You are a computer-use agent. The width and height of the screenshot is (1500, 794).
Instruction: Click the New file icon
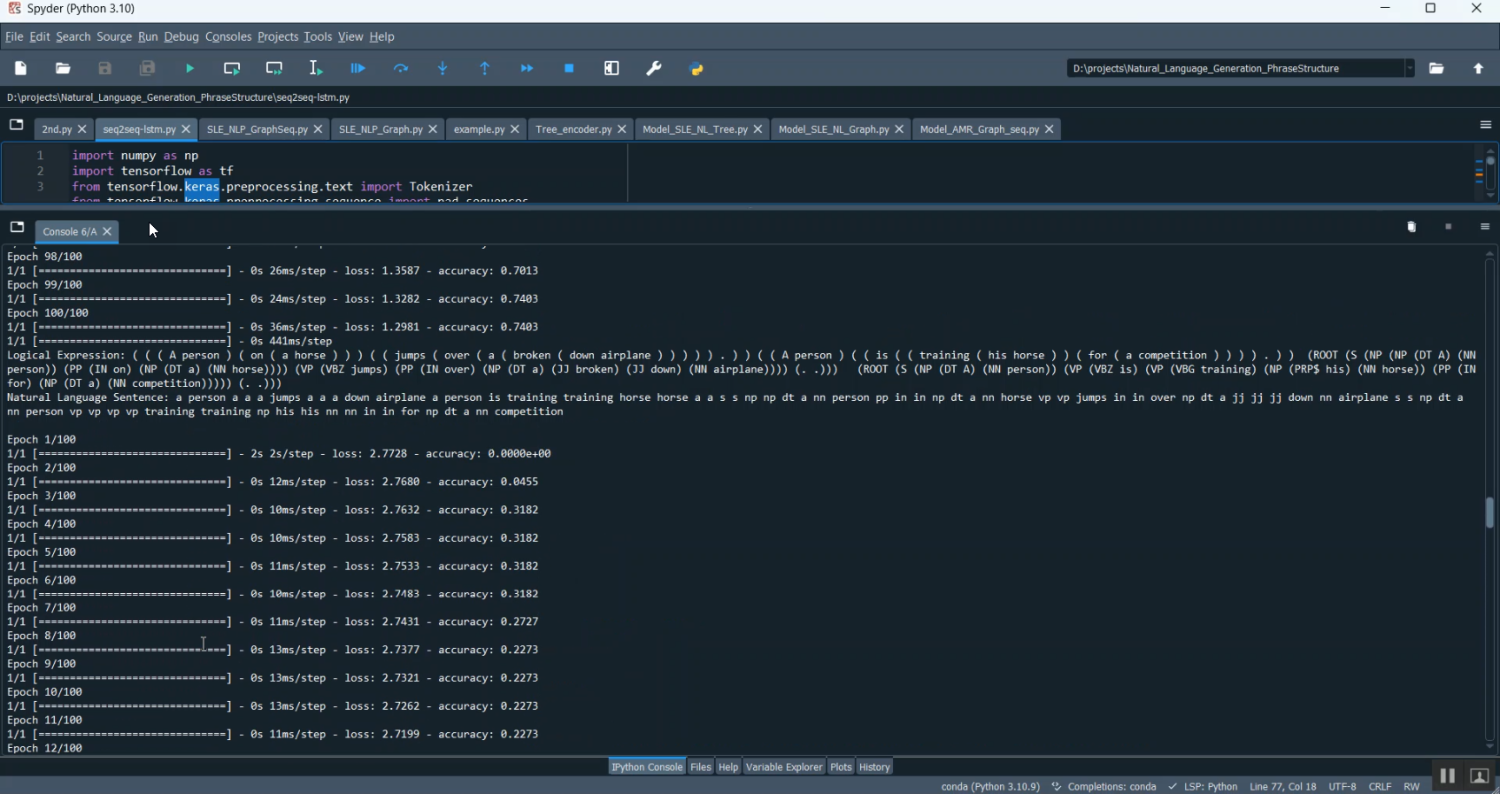click(21, 68)
